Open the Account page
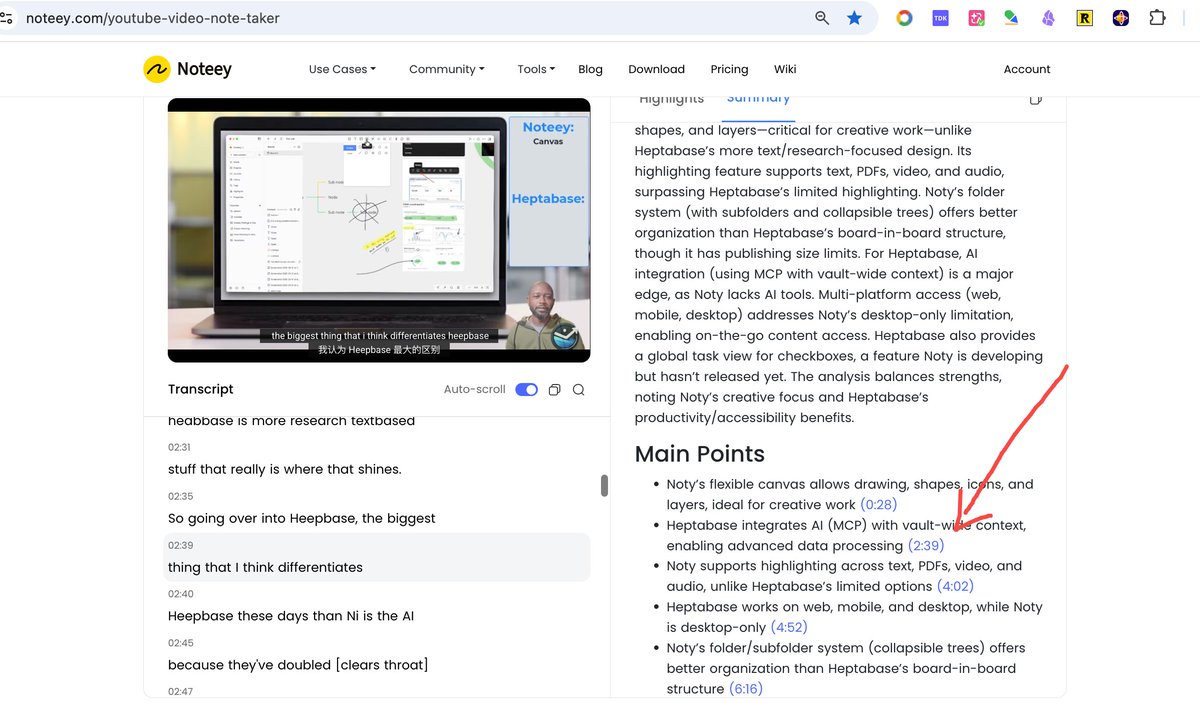The width and height of the screenshot is (1200, 726). tap(1027, 69)
